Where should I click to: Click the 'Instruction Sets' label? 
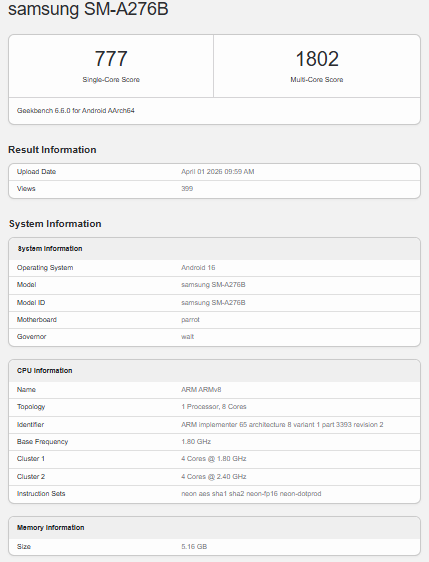coord(41,494)
